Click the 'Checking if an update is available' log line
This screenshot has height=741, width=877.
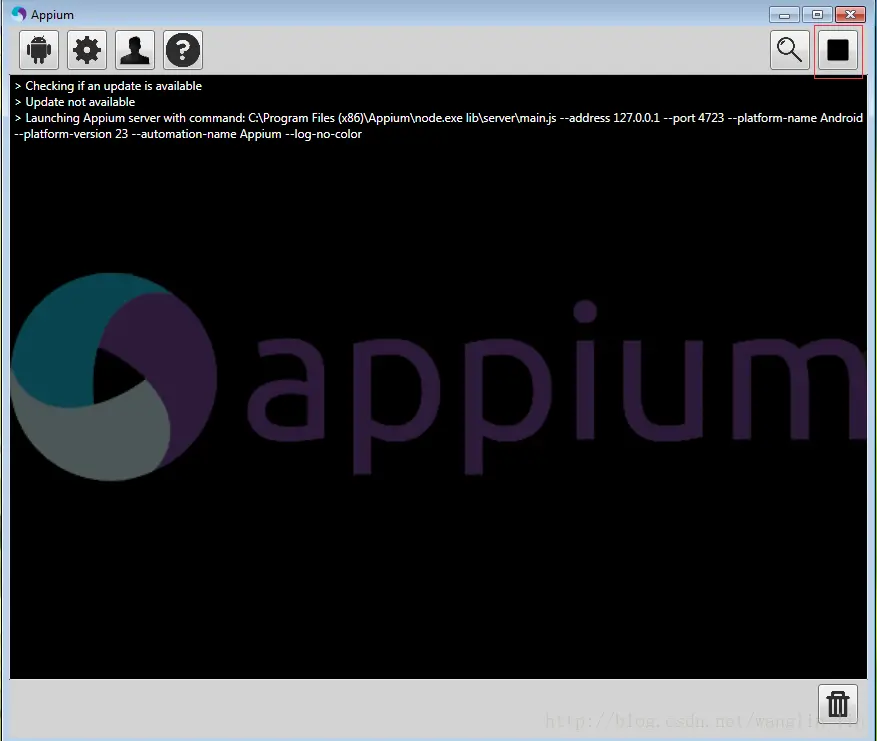[x=109, y=86]
